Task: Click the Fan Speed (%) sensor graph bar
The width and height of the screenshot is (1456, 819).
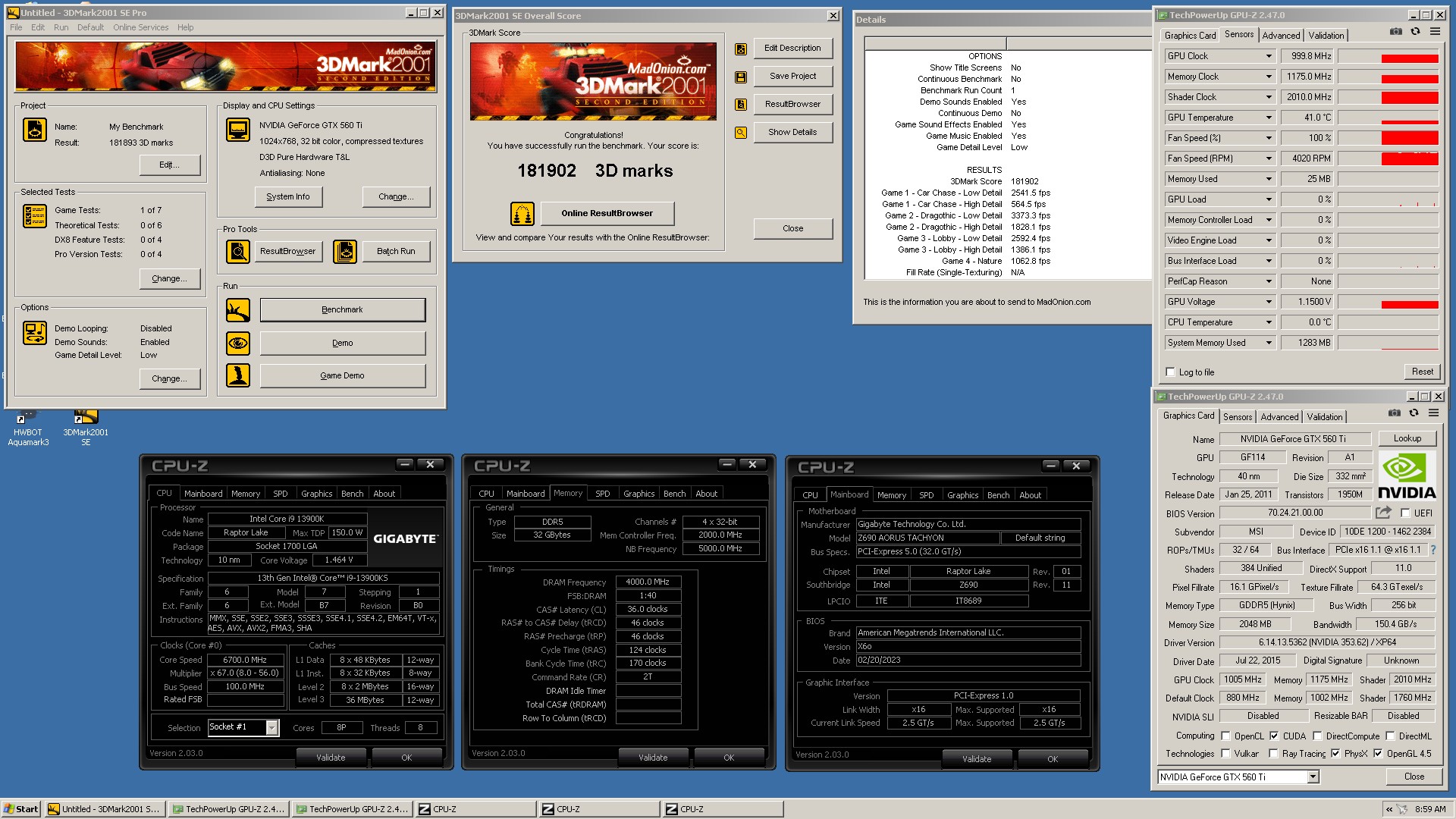Action: (1388, 138)
